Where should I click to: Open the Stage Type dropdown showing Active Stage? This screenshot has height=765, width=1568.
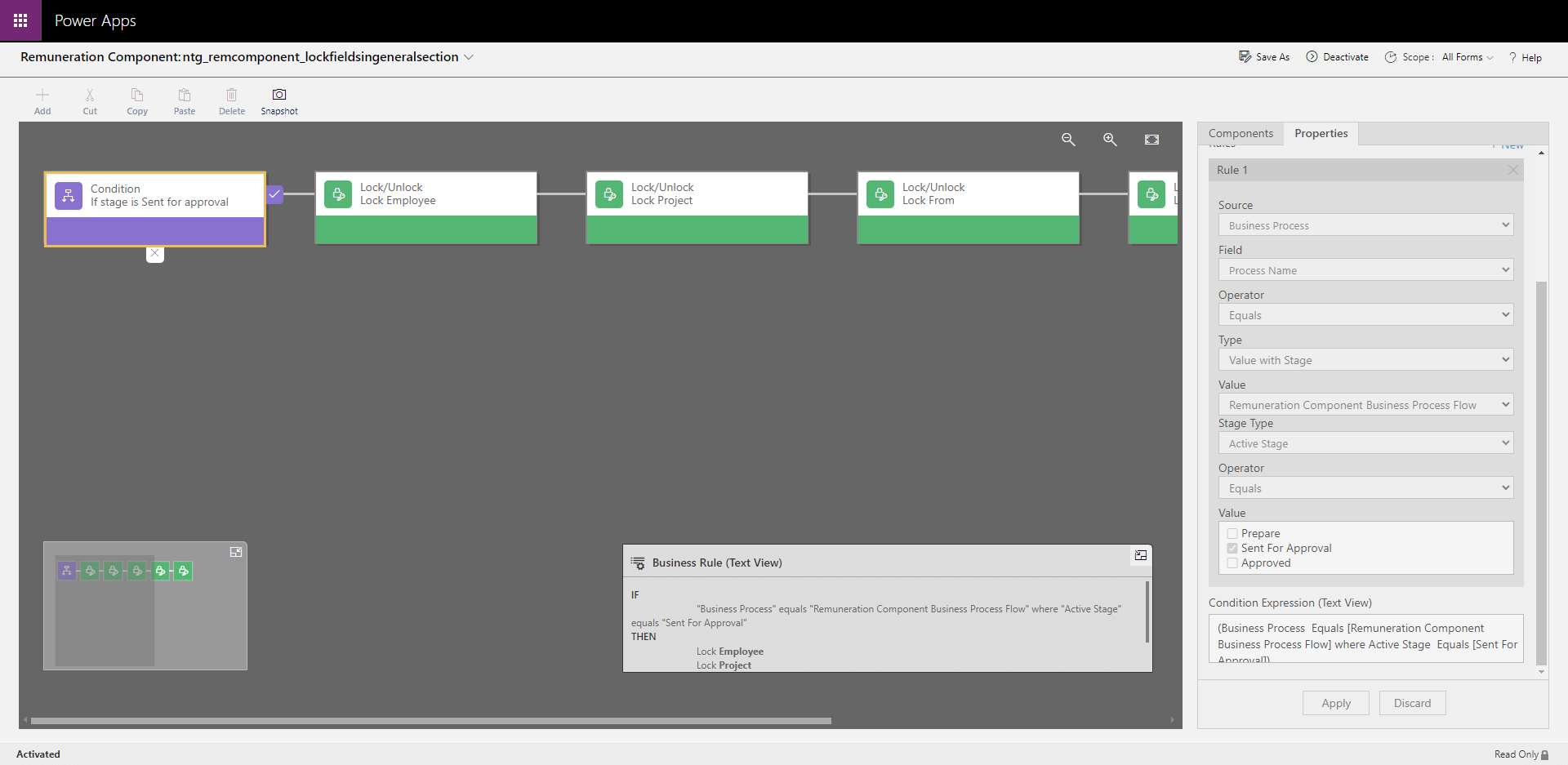click(x=1365, y=443)
